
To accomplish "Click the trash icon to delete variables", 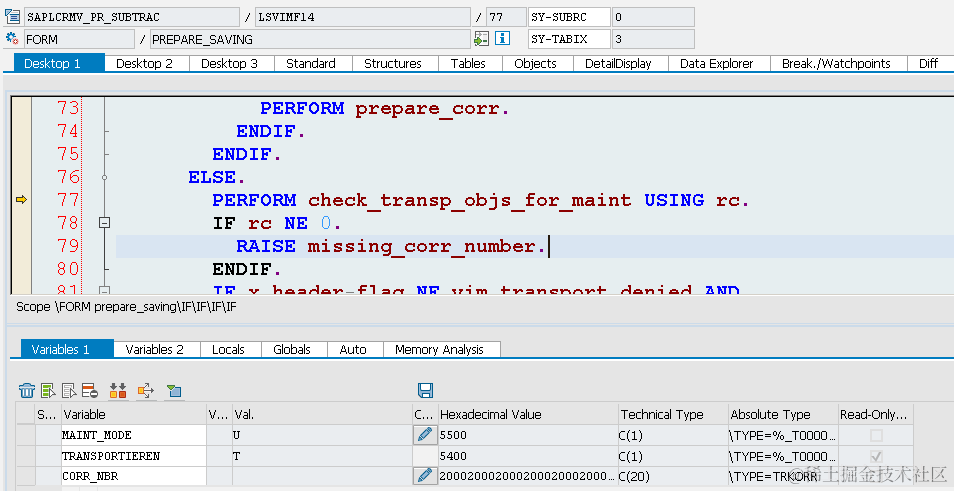I will [x=27, y=391].
